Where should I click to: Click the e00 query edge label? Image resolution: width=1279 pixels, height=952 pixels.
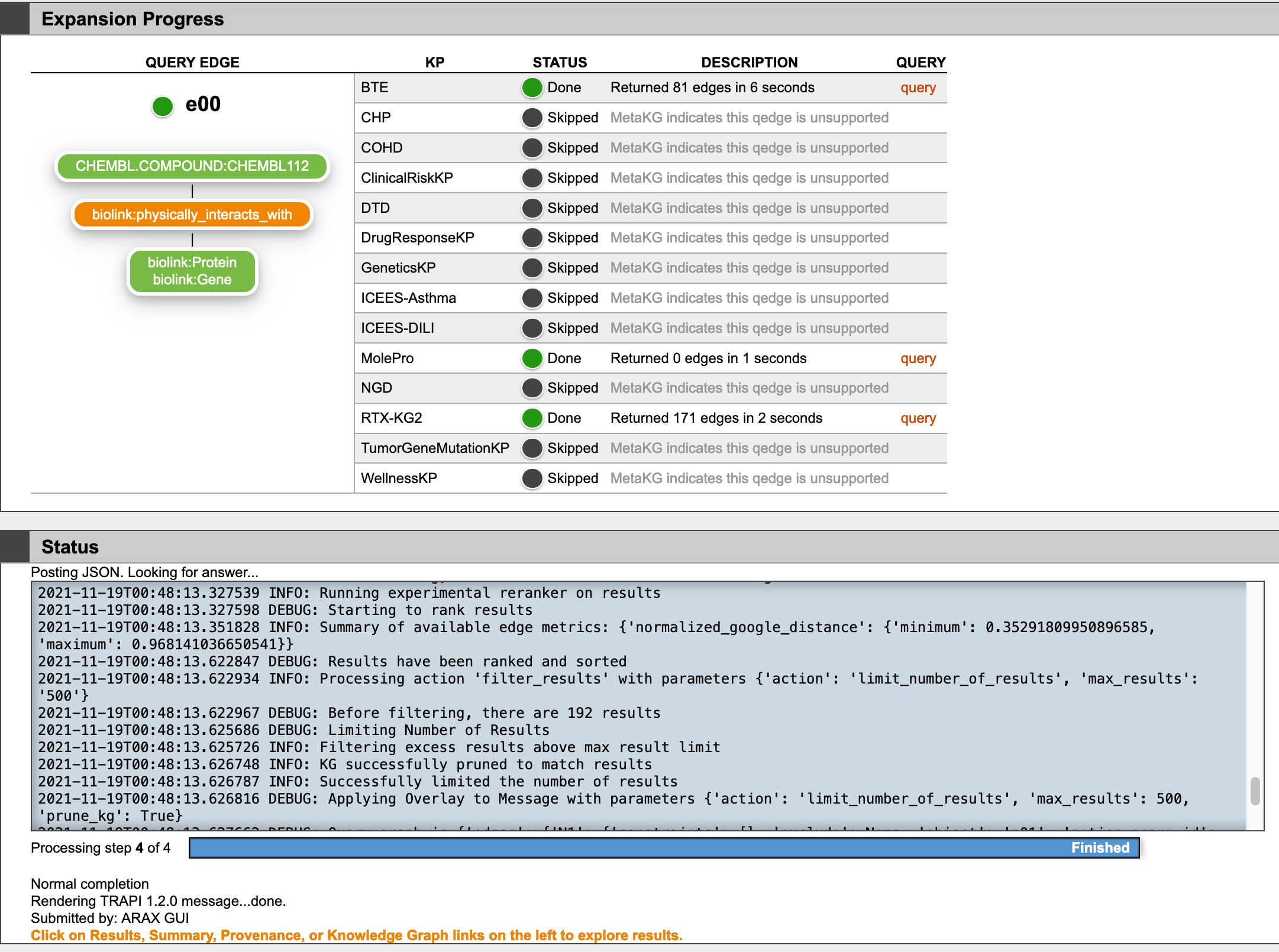pos(203,105)
